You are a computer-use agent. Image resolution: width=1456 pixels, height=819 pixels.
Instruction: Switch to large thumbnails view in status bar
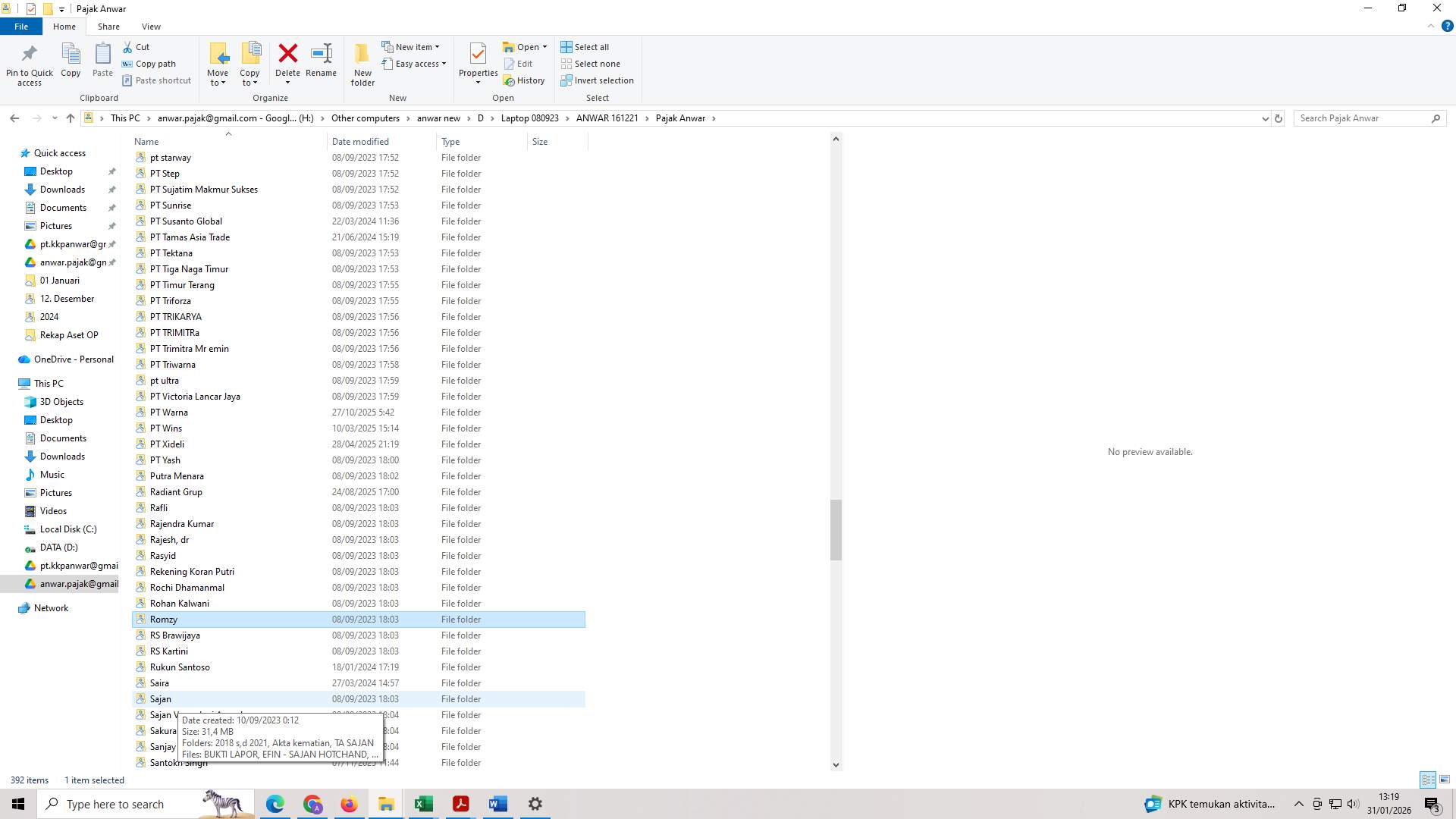tap(1443, 780)
